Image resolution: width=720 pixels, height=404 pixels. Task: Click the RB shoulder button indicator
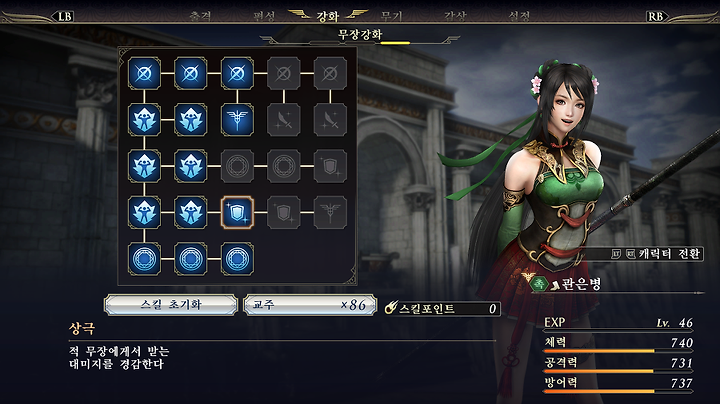click(655, 17)
